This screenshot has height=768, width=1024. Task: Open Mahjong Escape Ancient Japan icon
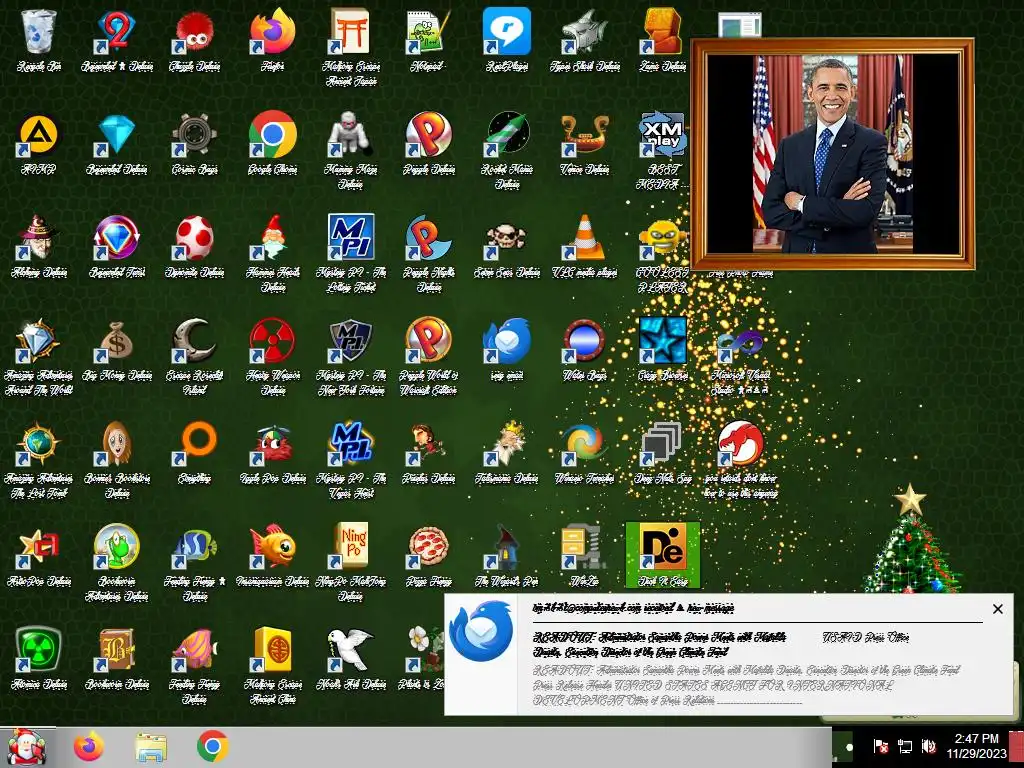click(351, 31)
